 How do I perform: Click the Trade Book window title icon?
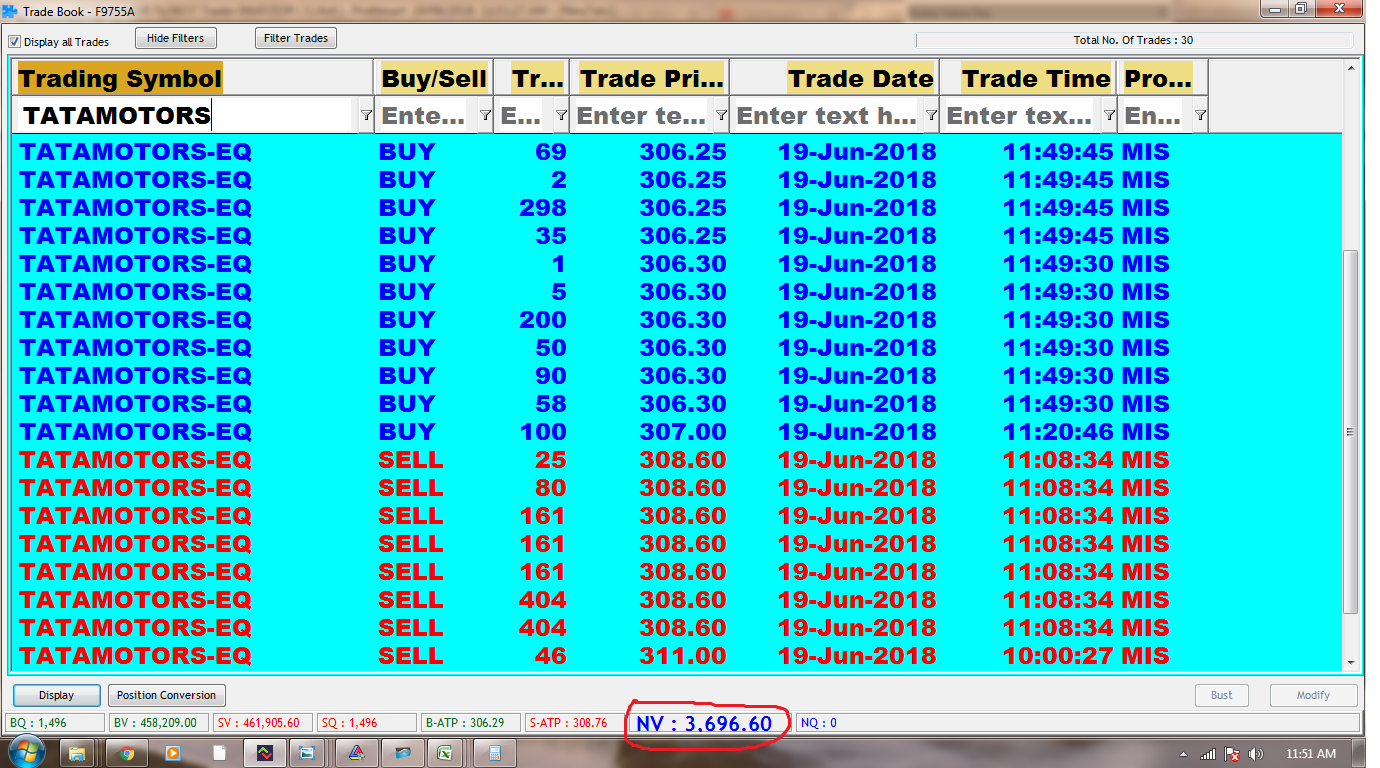click(x=10, y=10)
